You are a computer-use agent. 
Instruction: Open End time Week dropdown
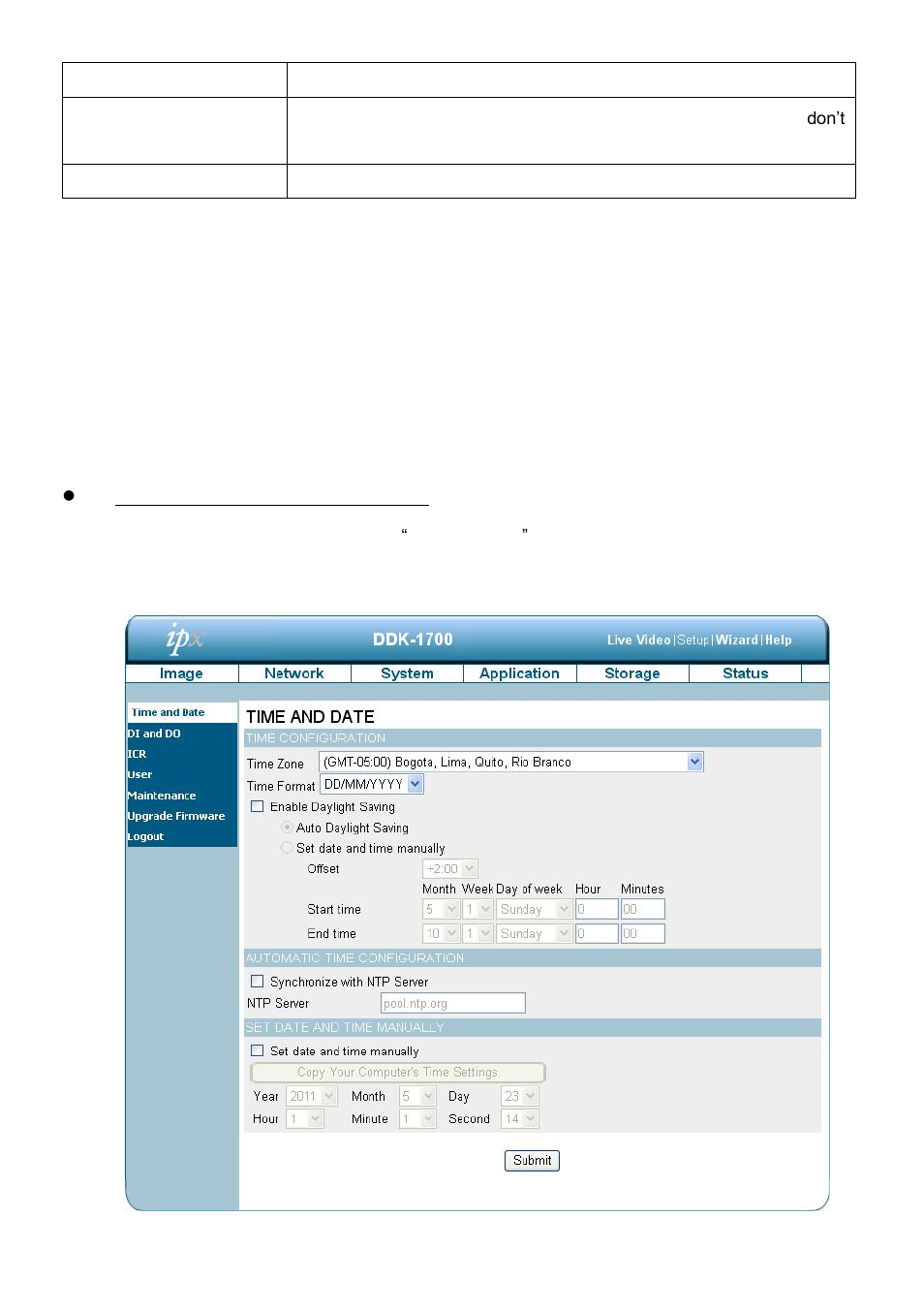(478, 933)
